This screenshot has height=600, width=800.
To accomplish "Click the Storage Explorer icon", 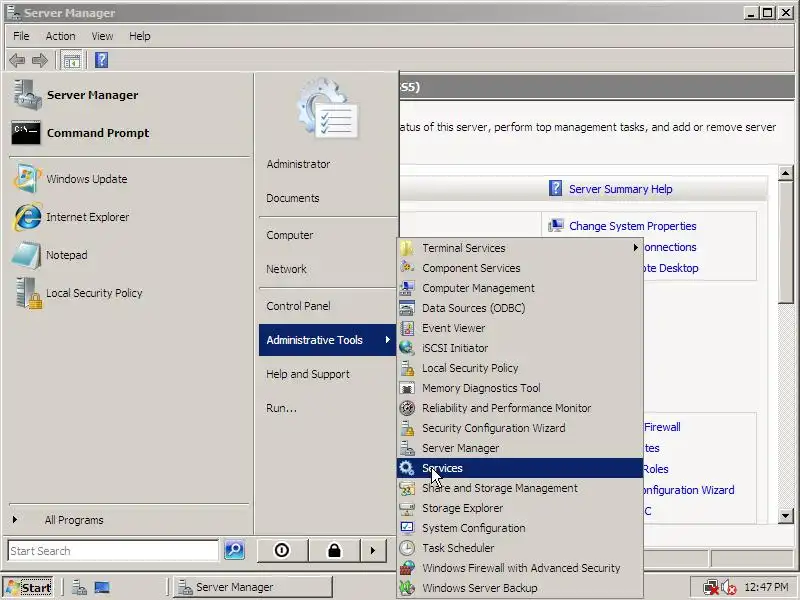I will [407, 508].
